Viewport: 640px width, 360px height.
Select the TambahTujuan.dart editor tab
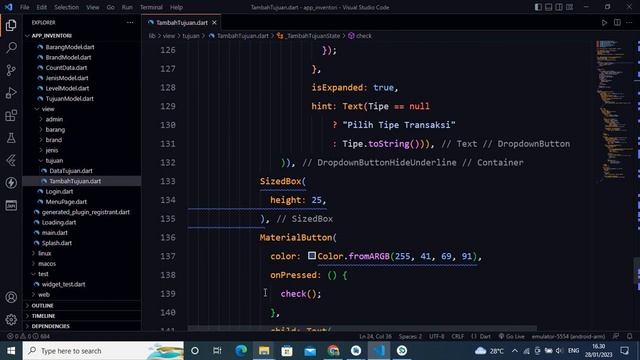pos(182,23)
